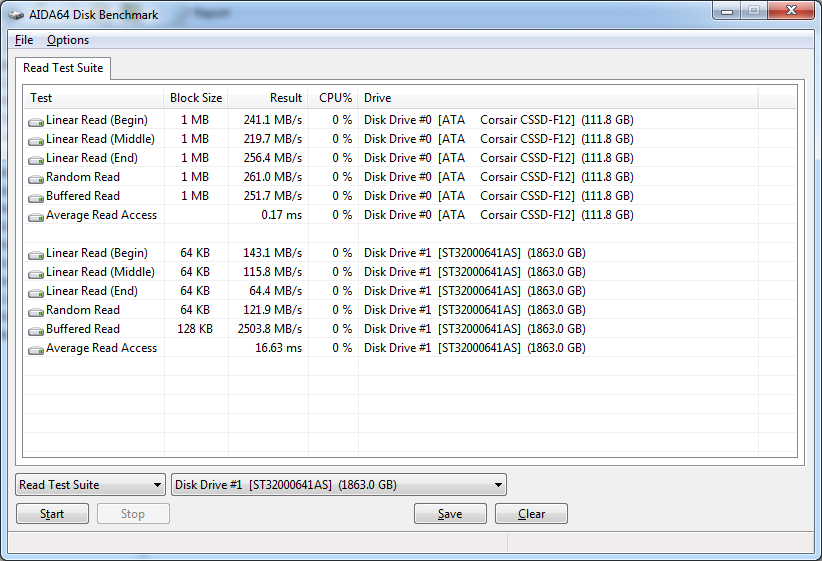
Task: Select the 256.4 MB/s result cell
Action: [x=273, y=158]
